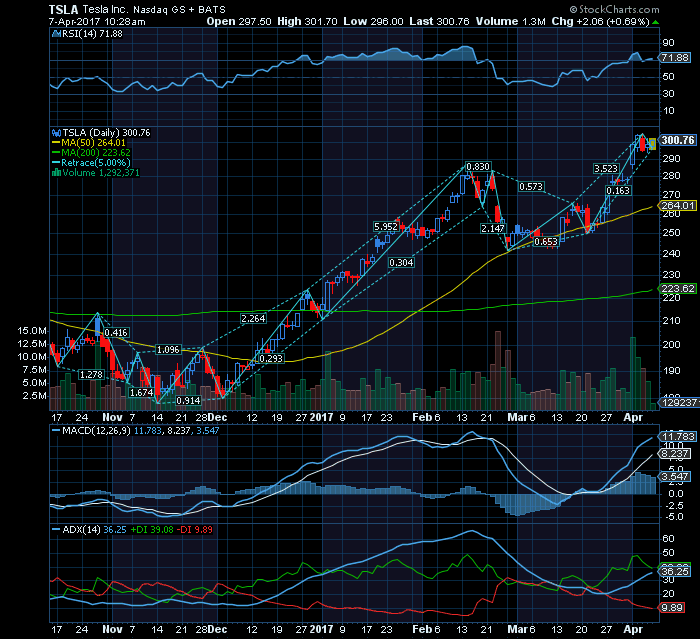
Task: Click the 2.147 retracement label
Action: click(x=493, y=229)
